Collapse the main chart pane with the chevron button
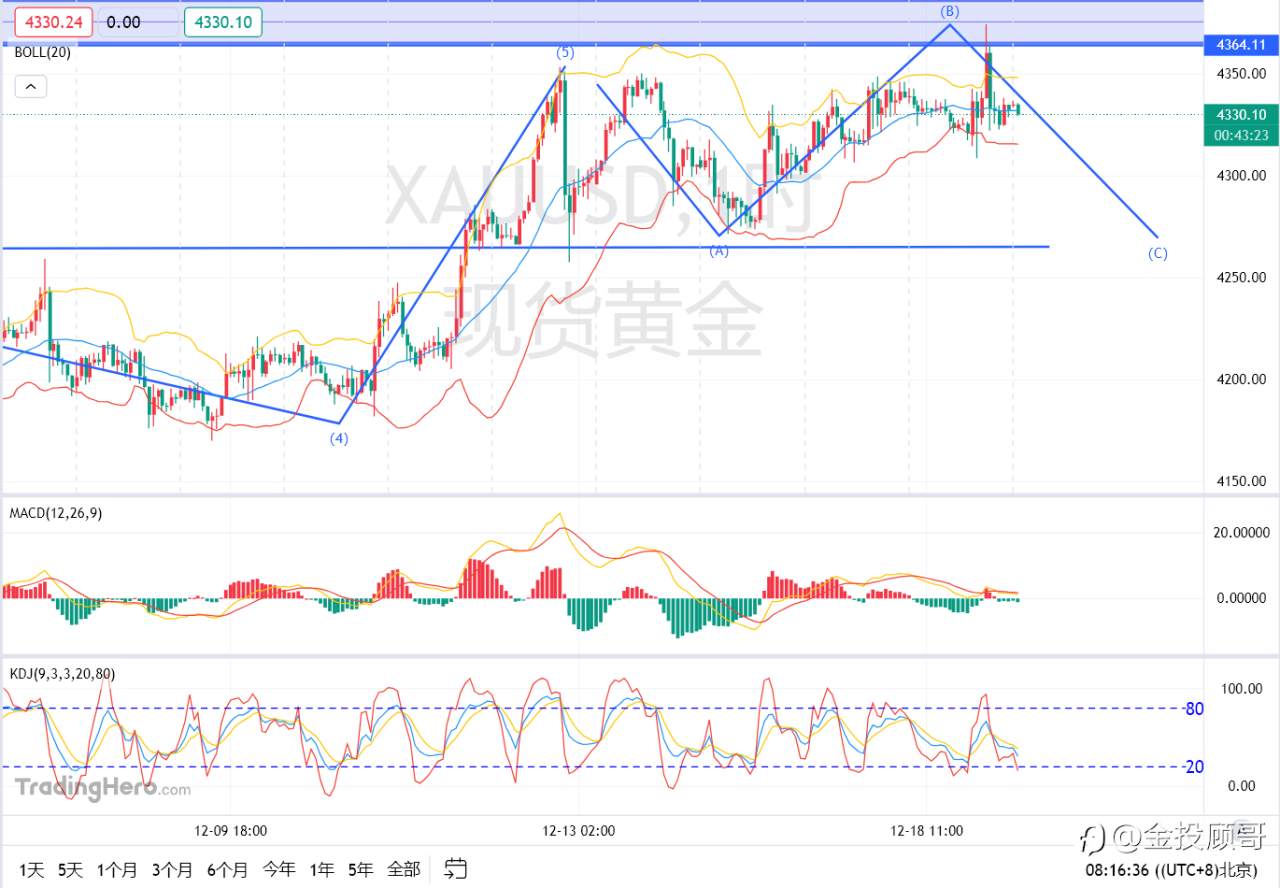The width and height of the screenshot is (1280, 888). coord(30,86)
